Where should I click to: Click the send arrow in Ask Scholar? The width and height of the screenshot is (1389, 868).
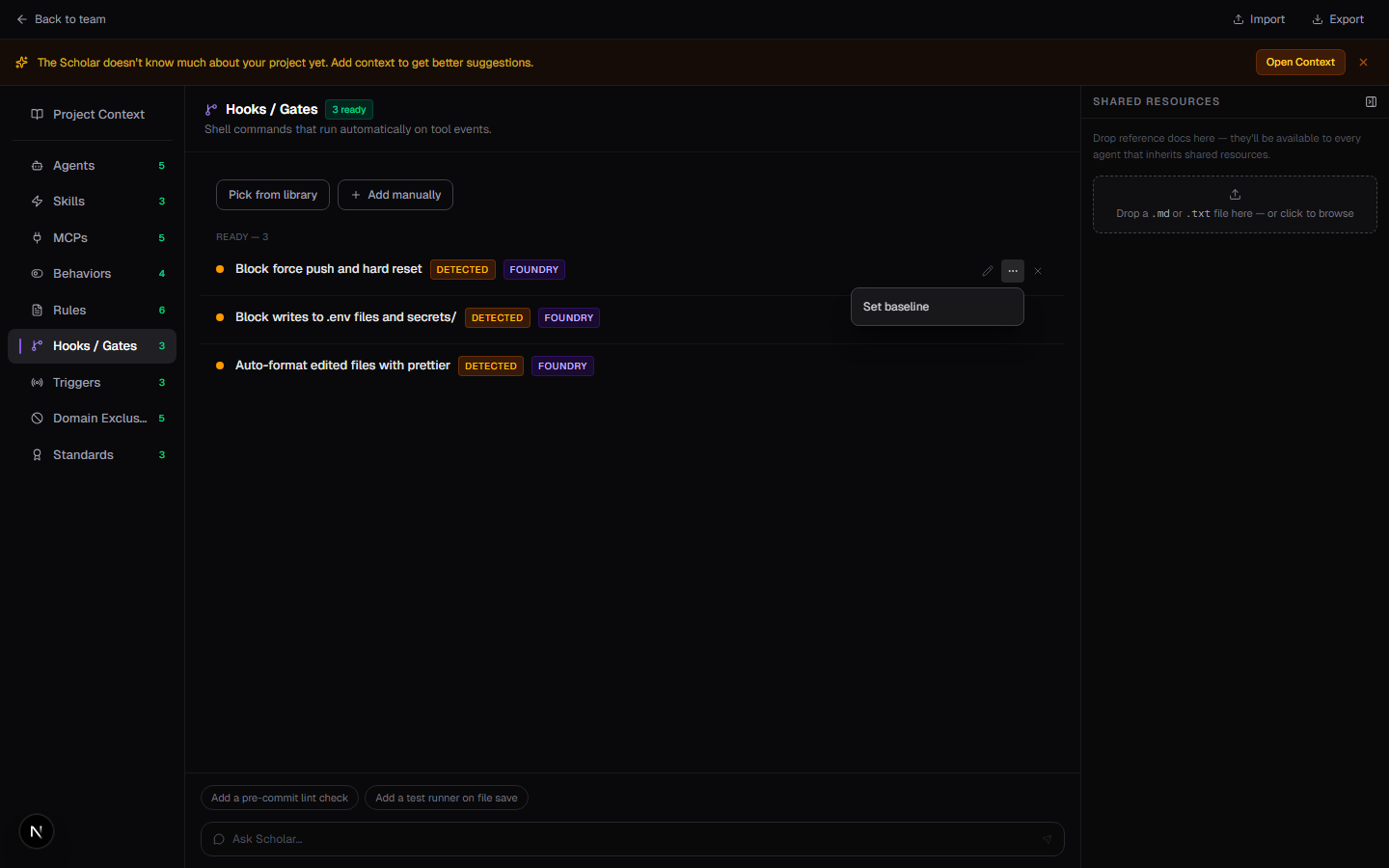tap(1048, 839)
